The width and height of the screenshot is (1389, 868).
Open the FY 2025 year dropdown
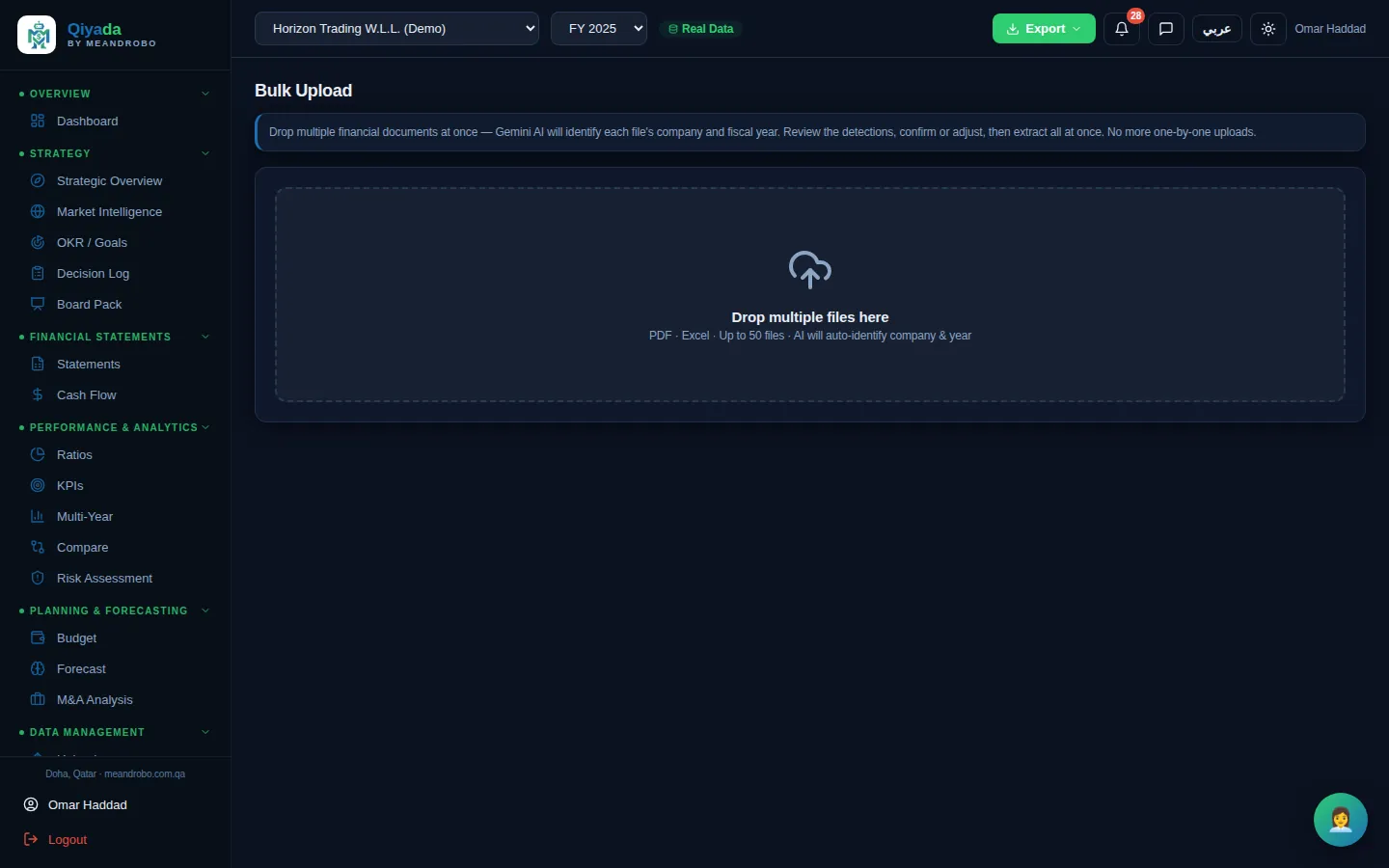click(599, 29)
